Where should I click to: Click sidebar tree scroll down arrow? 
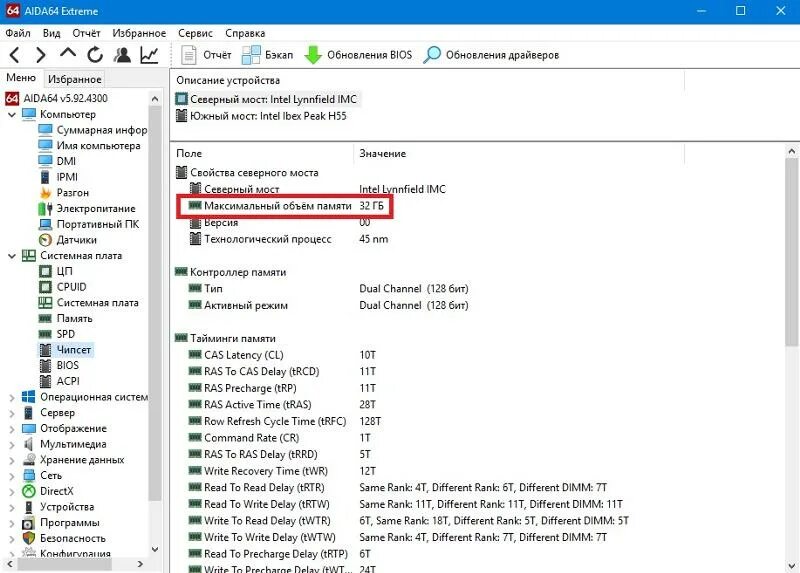pyautogui.click(x=155, y=549)
